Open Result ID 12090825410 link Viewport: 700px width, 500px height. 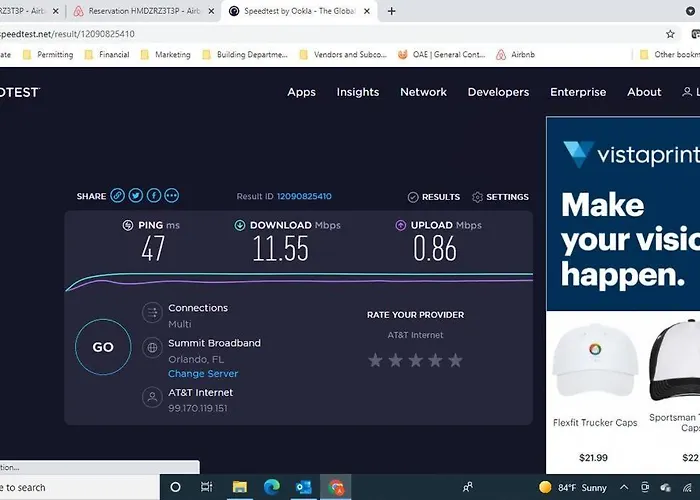point(304,196)
